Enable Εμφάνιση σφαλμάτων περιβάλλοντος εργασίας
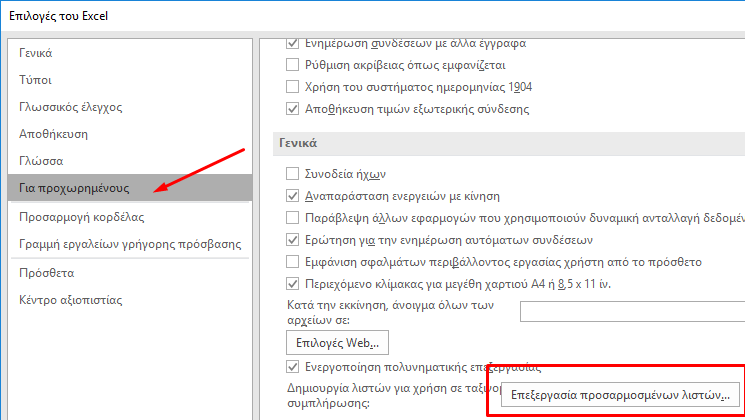 click(293, 262)
